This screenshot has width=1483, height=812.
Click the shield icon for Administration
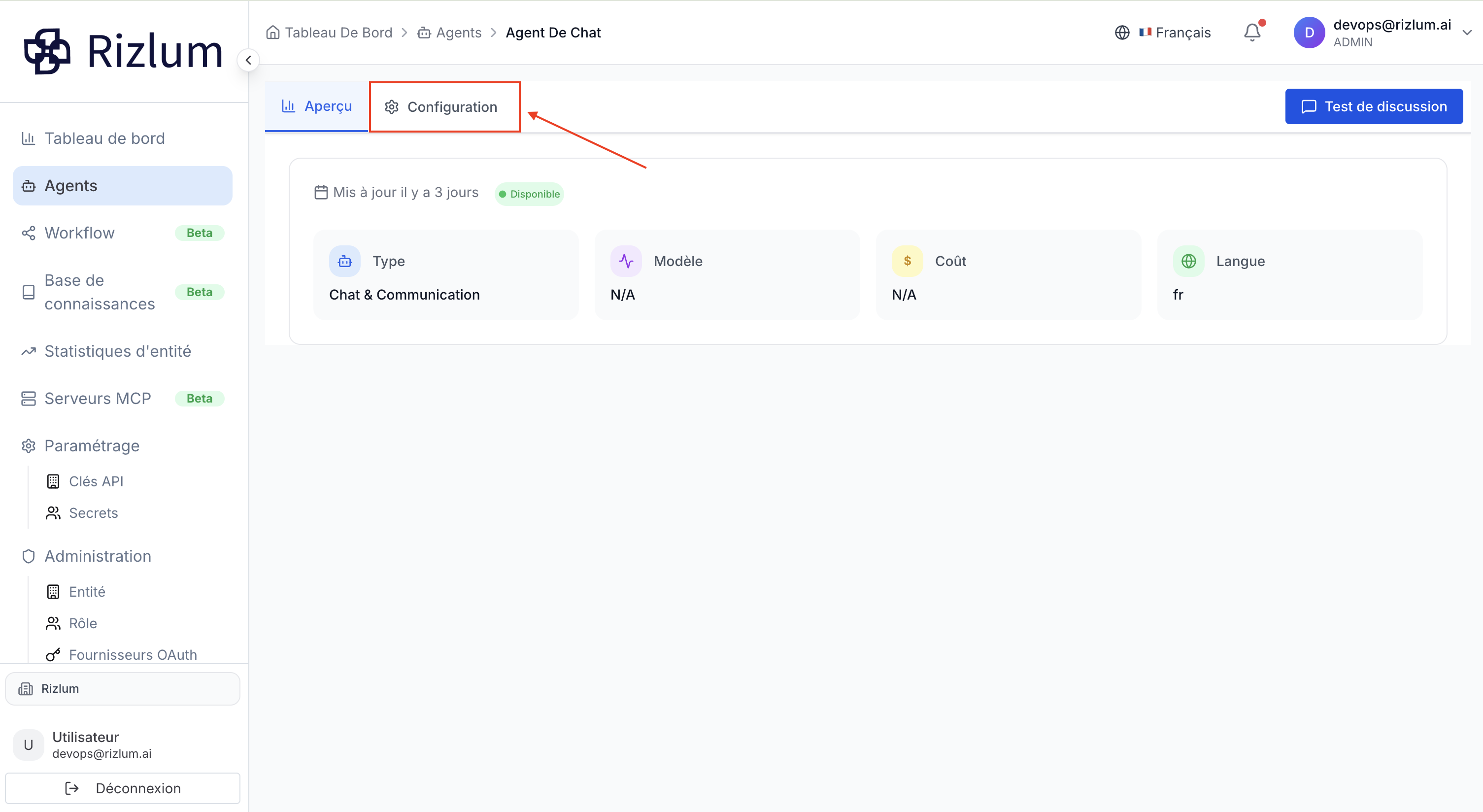click(x=28, y=556)
